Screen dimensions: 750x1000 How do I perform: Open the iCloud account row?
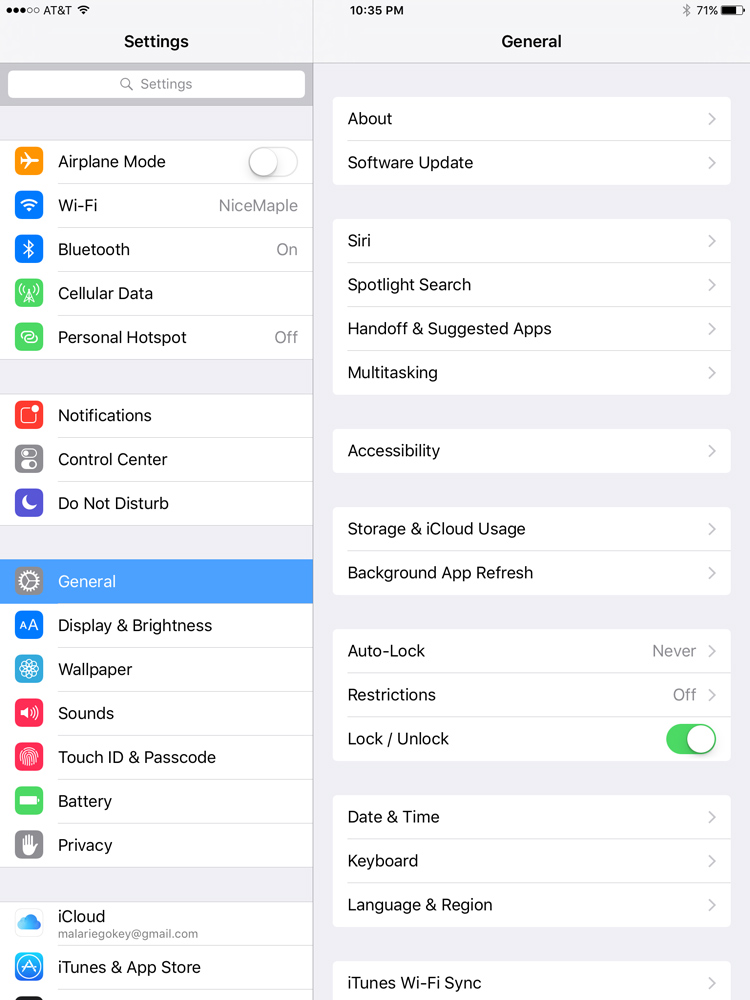156,923
